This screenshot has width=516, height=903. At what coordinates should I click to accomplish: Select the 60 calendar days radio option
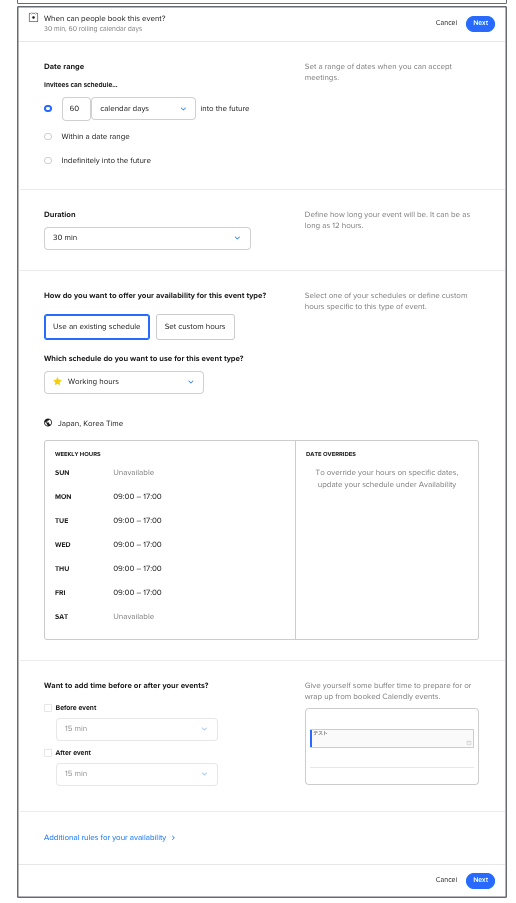tap(48, 108)
